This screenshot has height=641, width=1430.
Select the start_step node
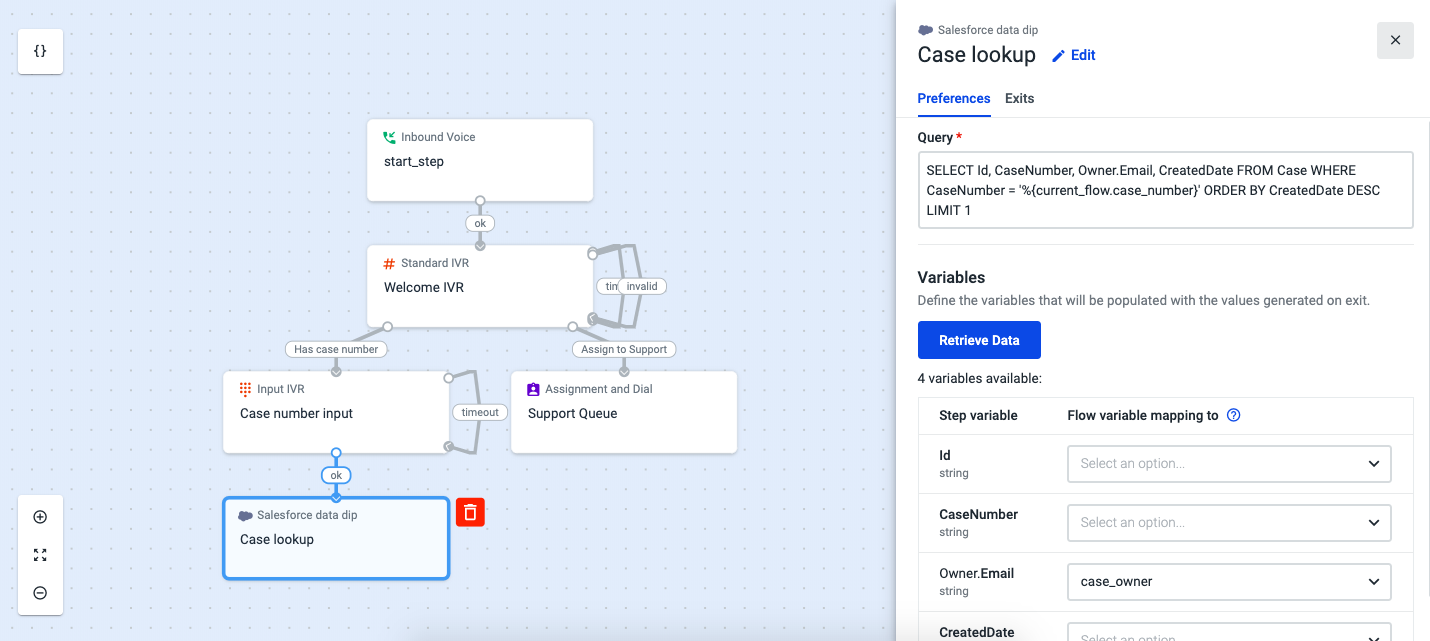[480, 160]
